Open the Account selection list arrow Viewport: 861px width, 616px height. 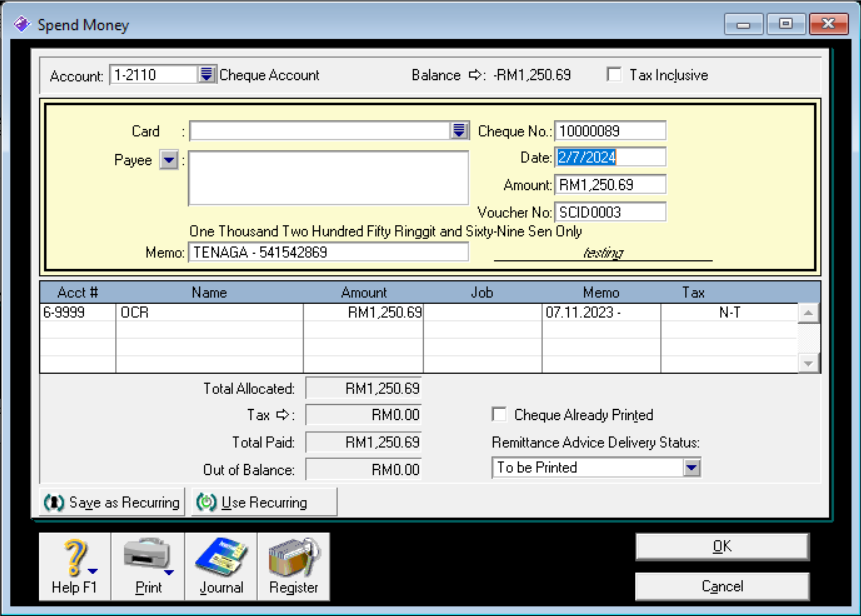(x=207, y=75)
